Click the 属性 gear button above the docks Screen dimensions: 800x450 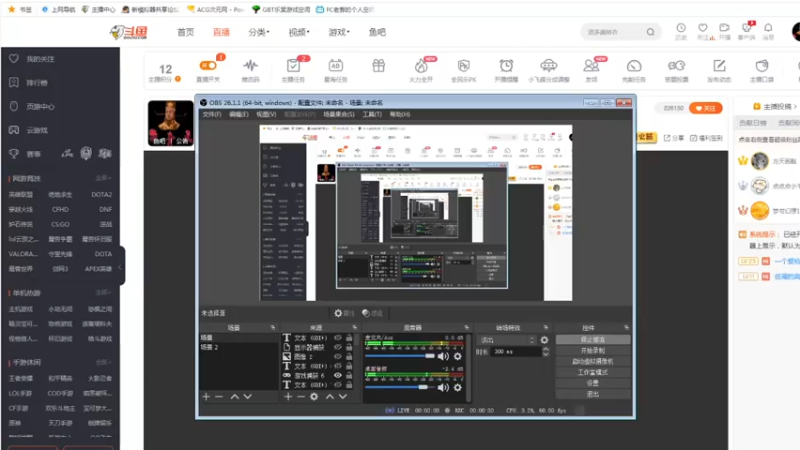[x=344, y=313]
